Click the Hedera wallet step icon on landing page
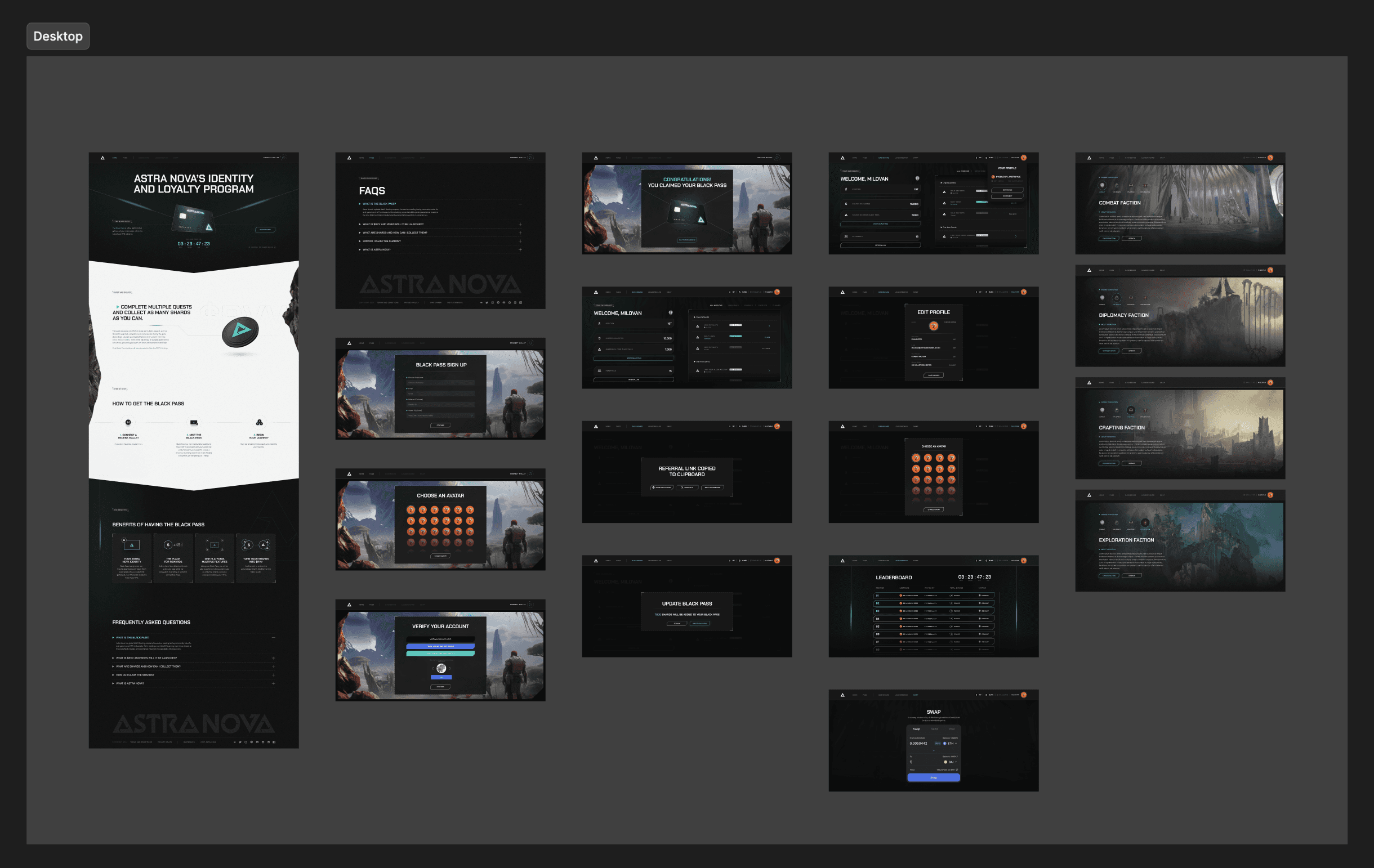This screenshot has height=868, width=1374. (128, 422)
